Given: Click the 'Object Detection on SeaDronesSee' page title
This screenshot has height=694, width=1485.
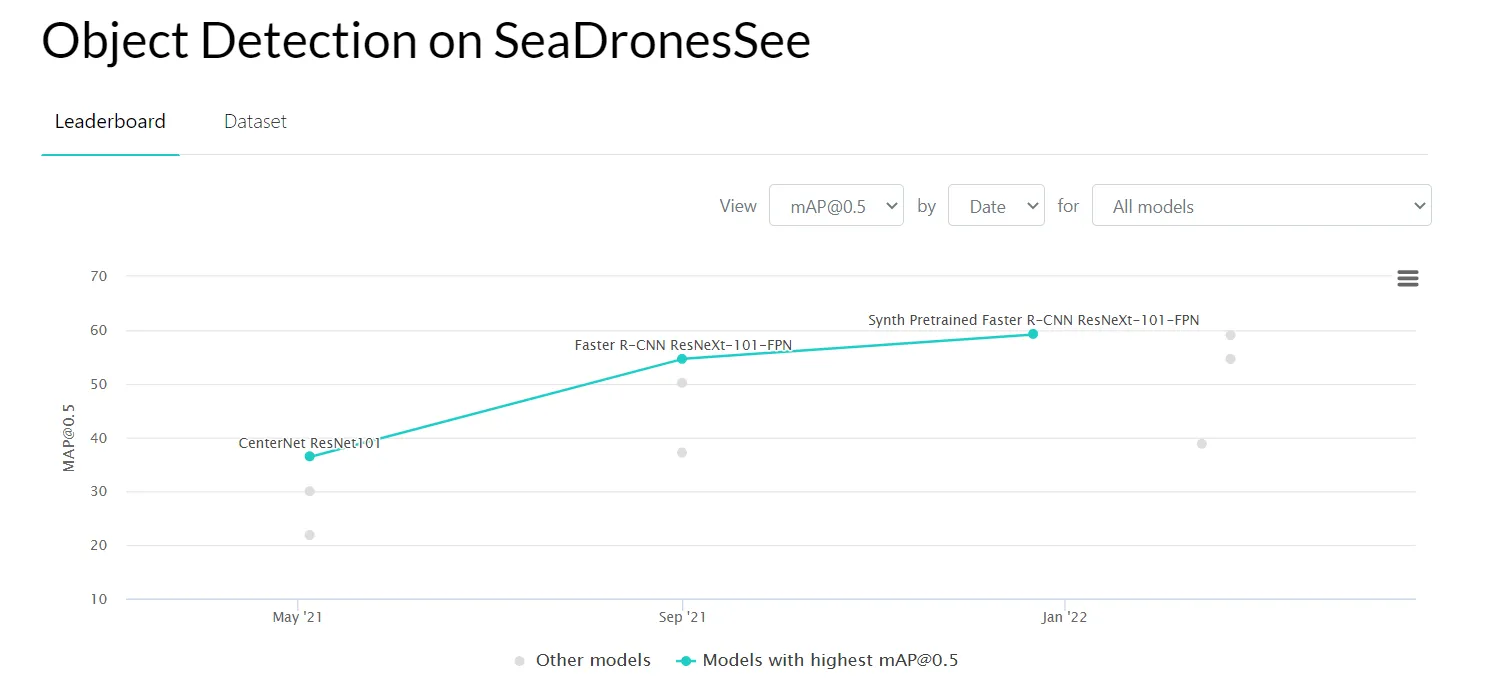Looking at the screenshot, I should 426,42.
